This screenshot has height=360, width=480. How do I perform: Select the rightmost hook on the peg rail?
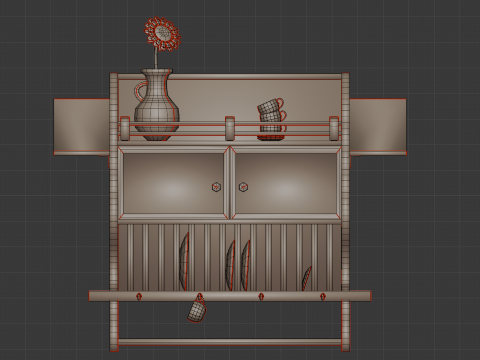323,296
